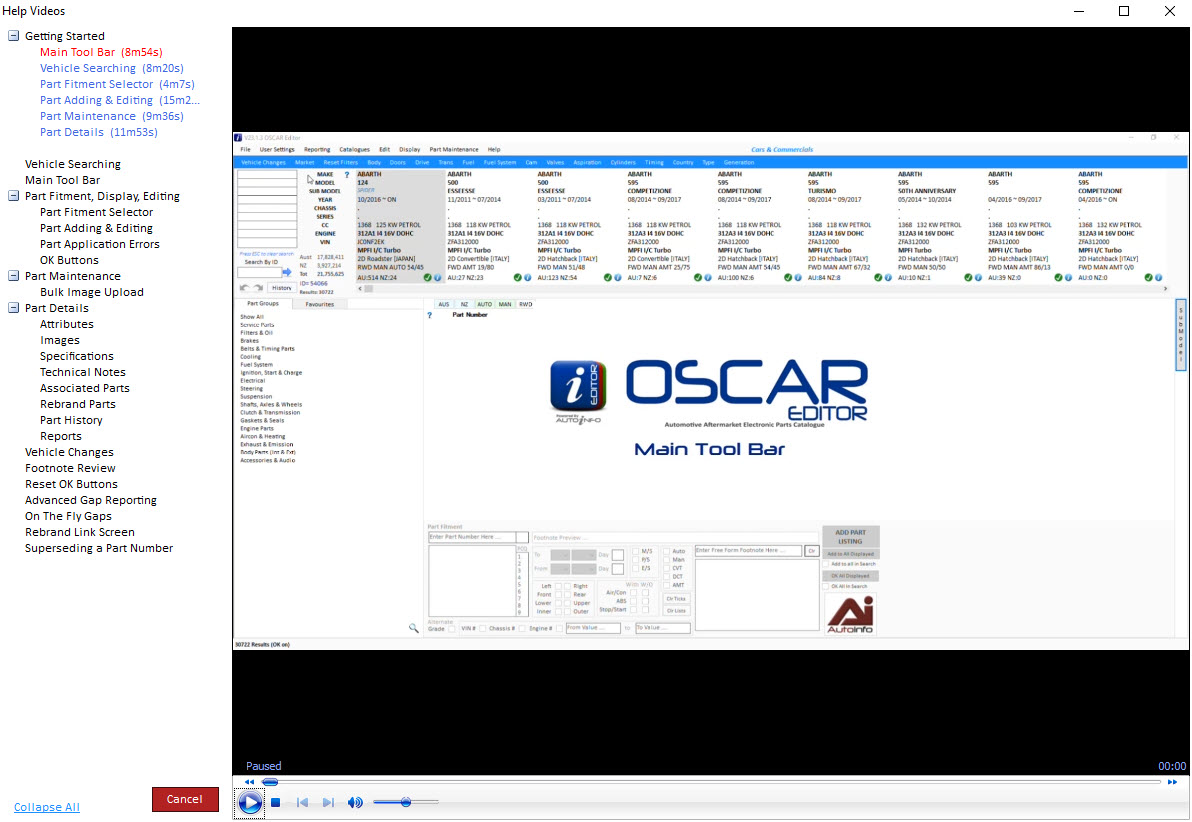Click the green tick icon on the ABARTH 124 tile
The image size is (1192, 822).
427,277
